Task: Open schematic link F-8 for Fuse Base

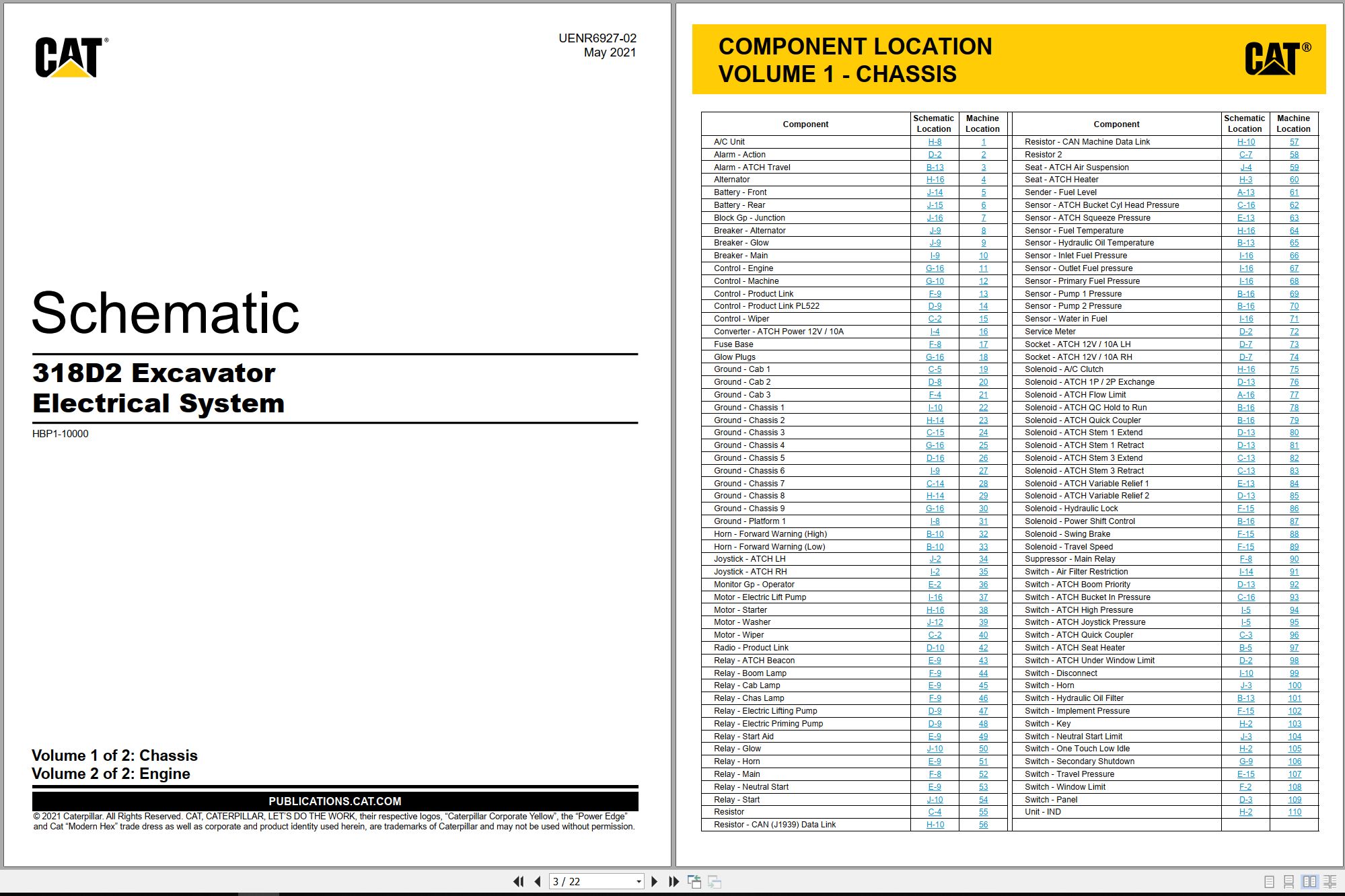Action: tap(935, 344)
